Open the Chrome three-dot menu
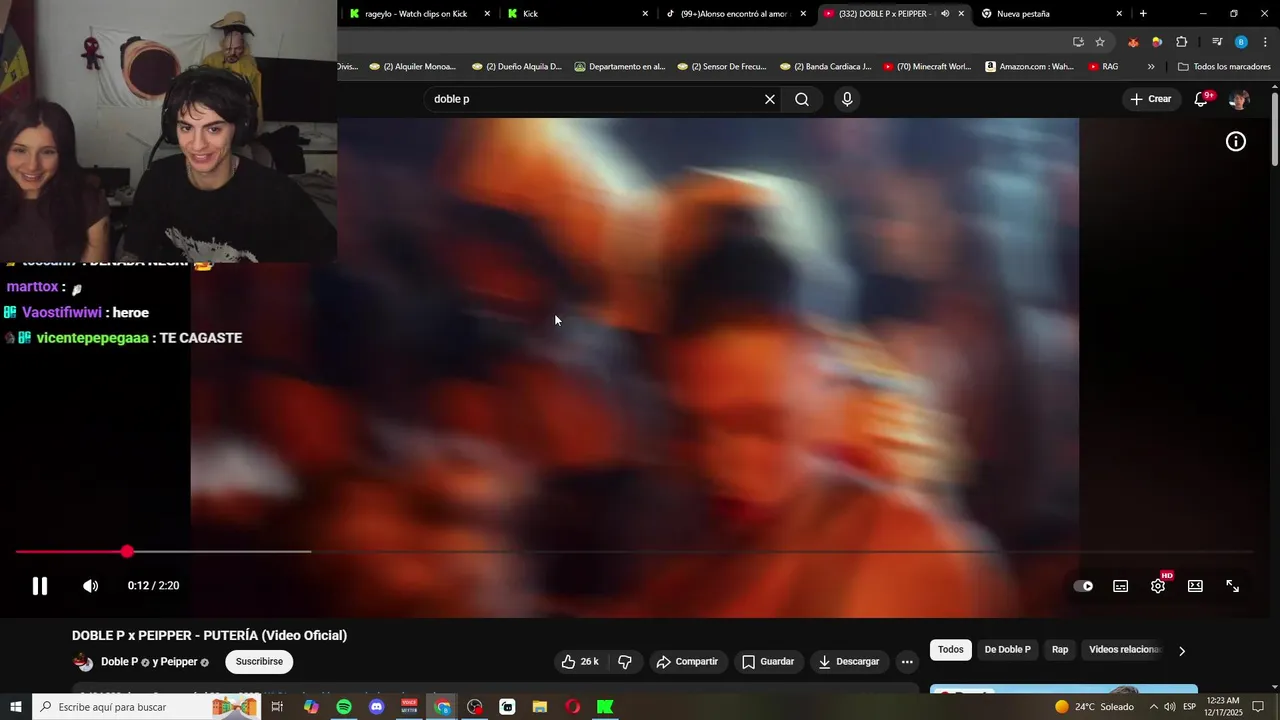 coord(1266,42)
